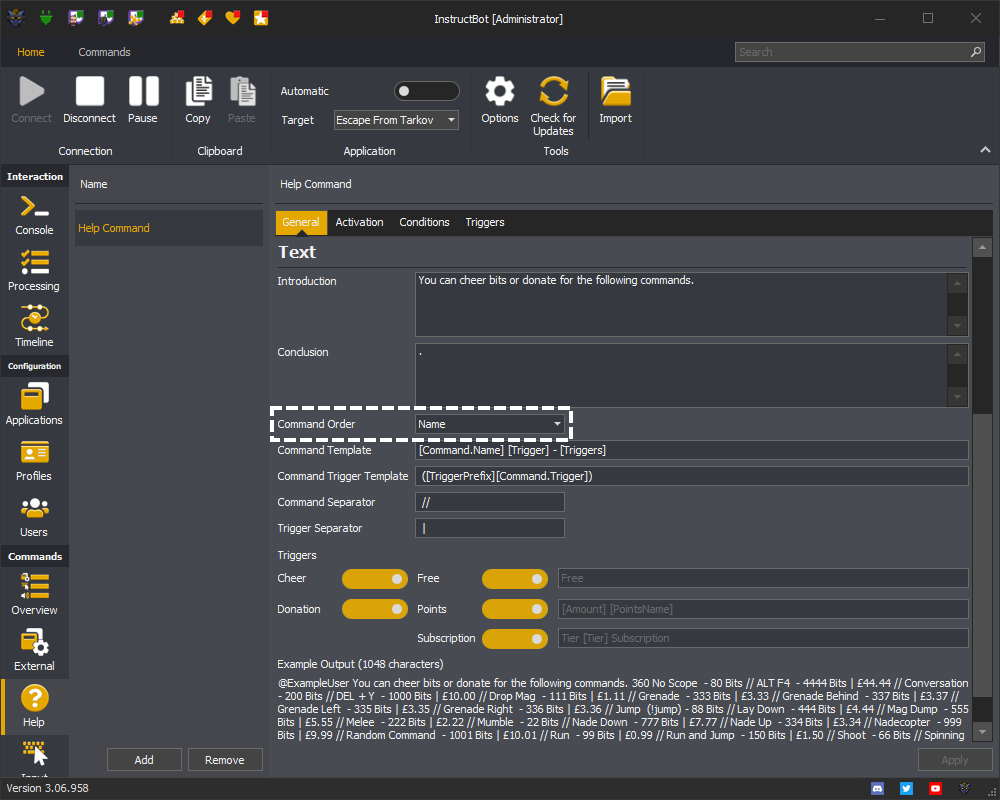The height and width of the screenshot is (800, 1000).
Task: Copy the selected item to clipboard
Action: point(198,100)
